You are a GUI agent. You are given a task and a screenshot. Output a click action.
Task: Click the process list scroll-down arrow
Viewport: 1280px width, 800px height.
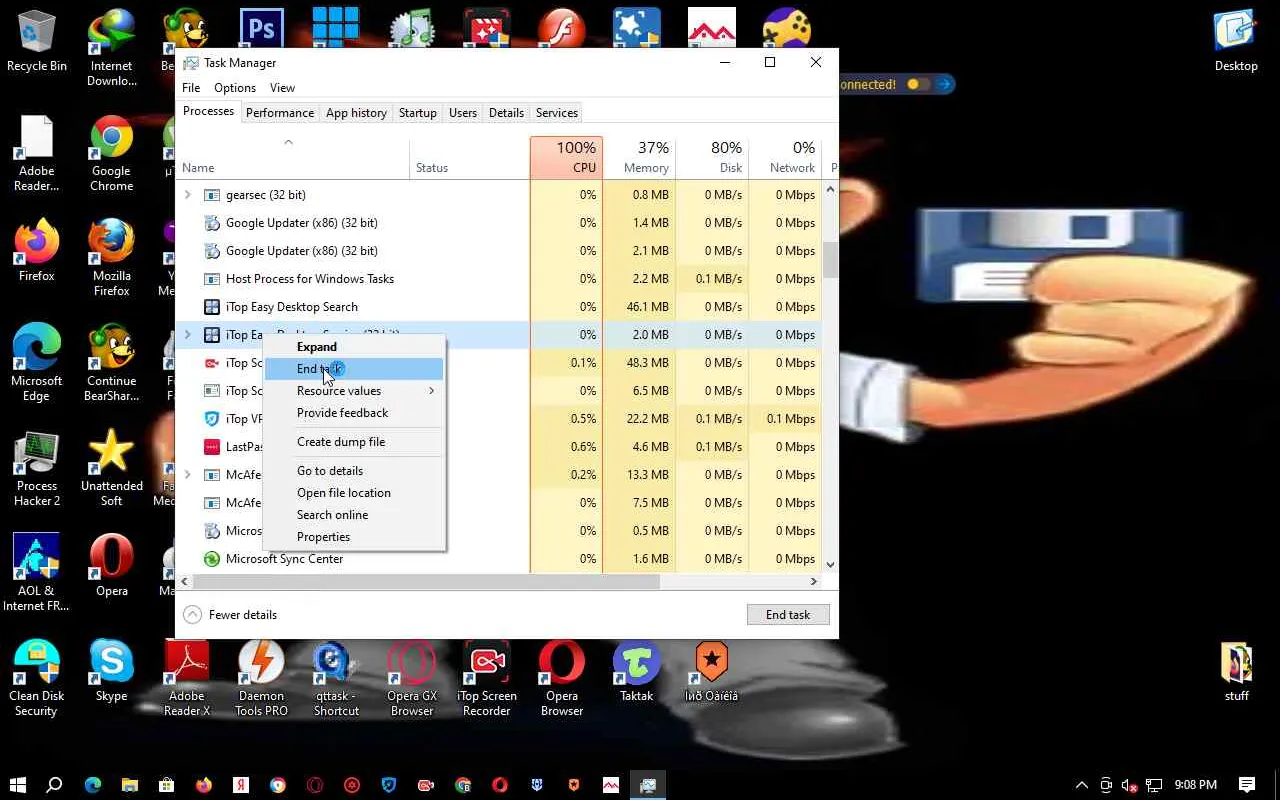pos(830,564)
